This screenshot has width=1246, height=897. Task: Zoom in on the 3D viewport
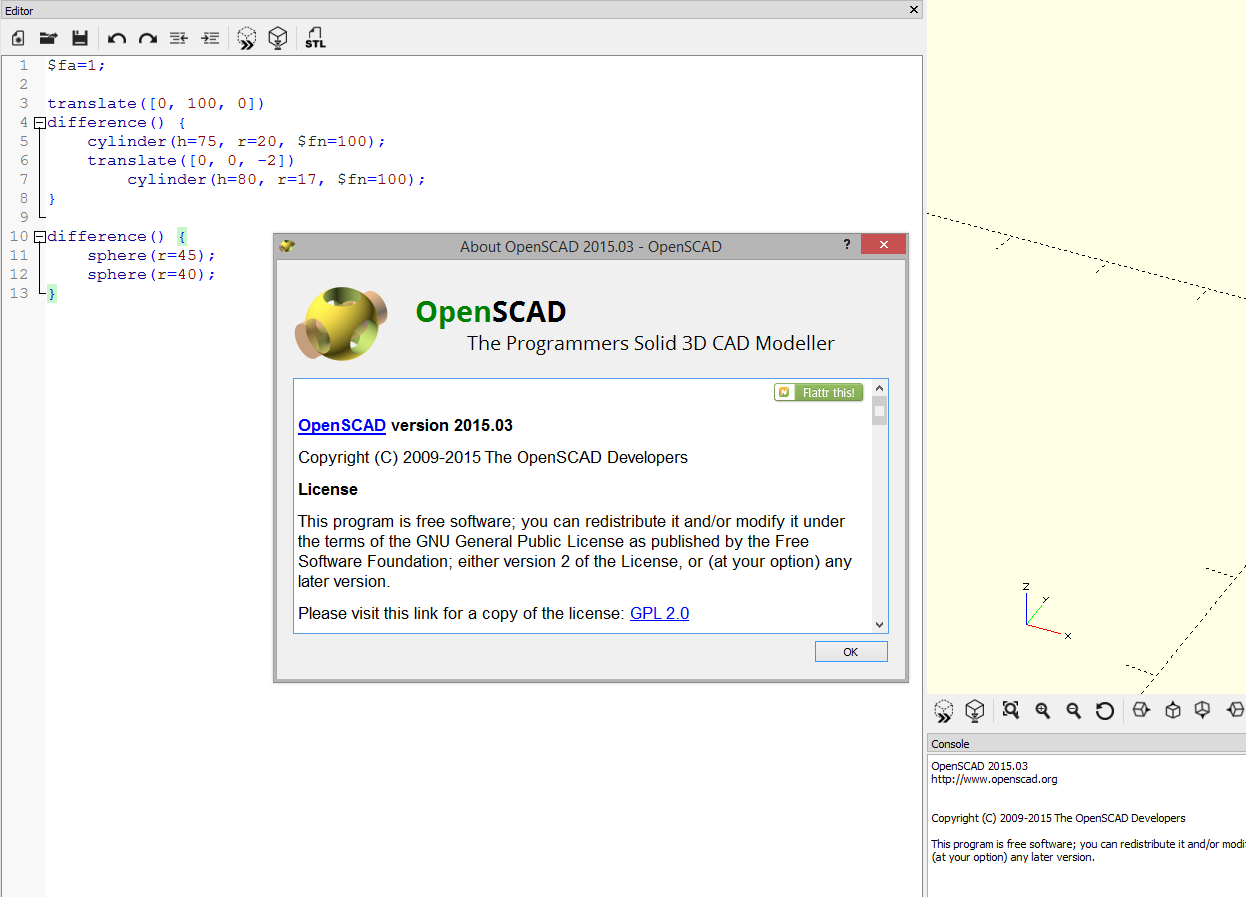[1043, 710]
